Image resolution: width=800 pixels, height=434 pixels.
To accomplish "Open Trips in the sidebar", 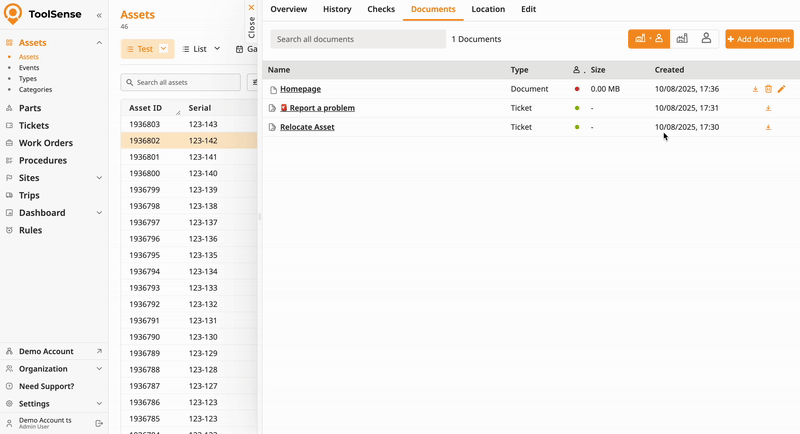I will pyautogui.click(x=29, y=195).
